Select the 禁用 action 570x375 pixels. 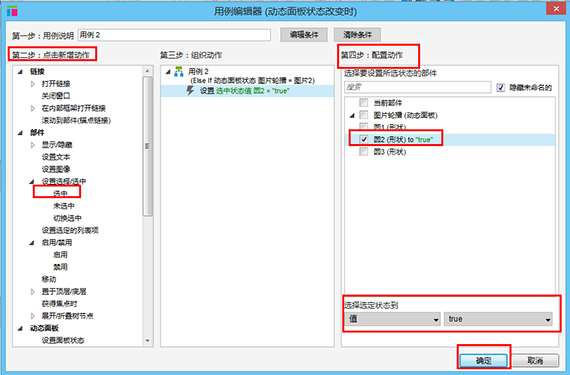(60, 267)
